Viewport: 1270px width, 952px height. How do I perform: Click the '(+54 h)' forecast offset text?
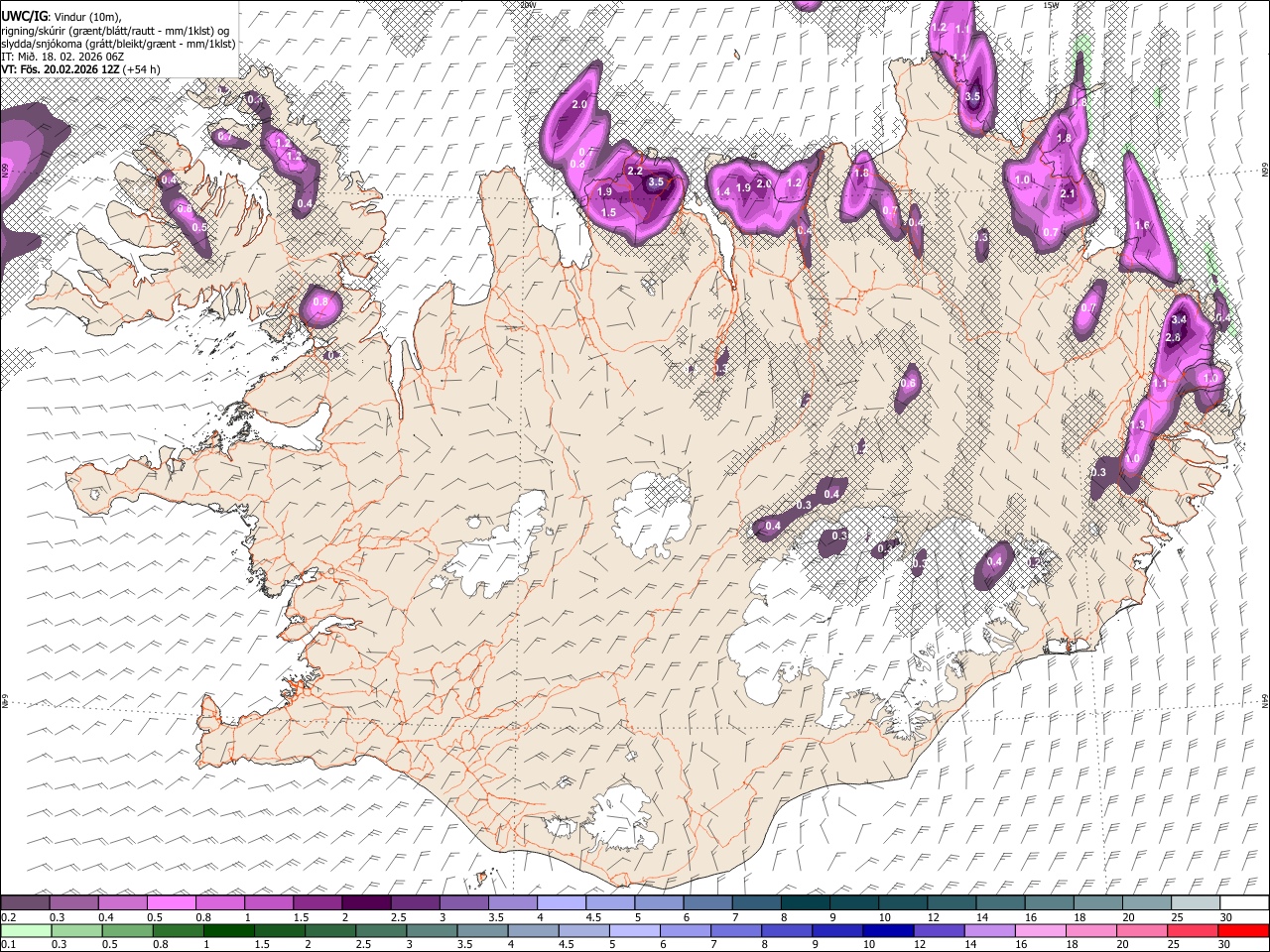coord(143,69)
